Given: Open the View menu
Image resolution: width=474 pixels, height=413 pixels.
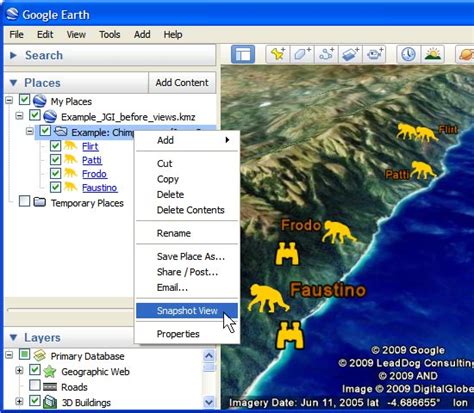Looking at the screenshot, I should click(x=76, y=34).
